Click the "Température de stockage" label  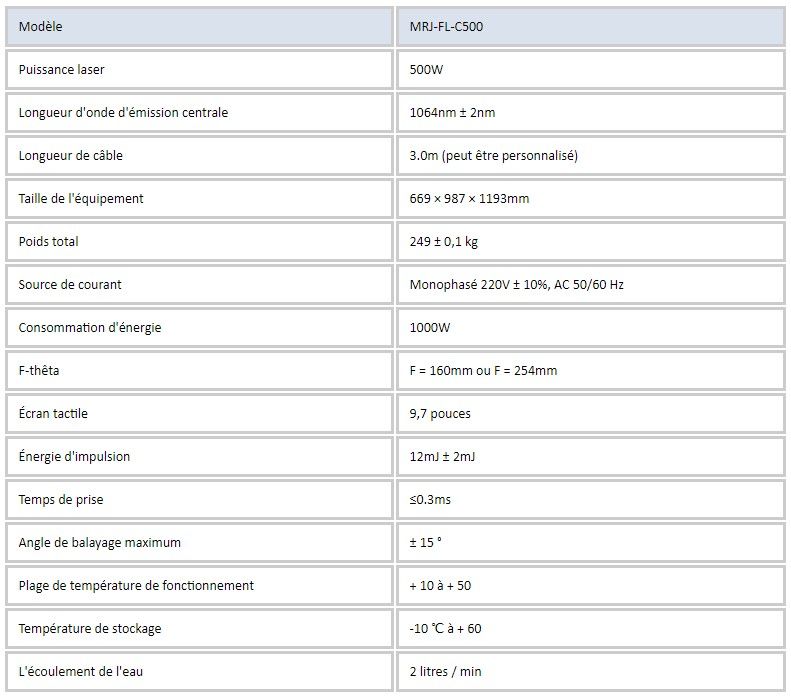90,629
